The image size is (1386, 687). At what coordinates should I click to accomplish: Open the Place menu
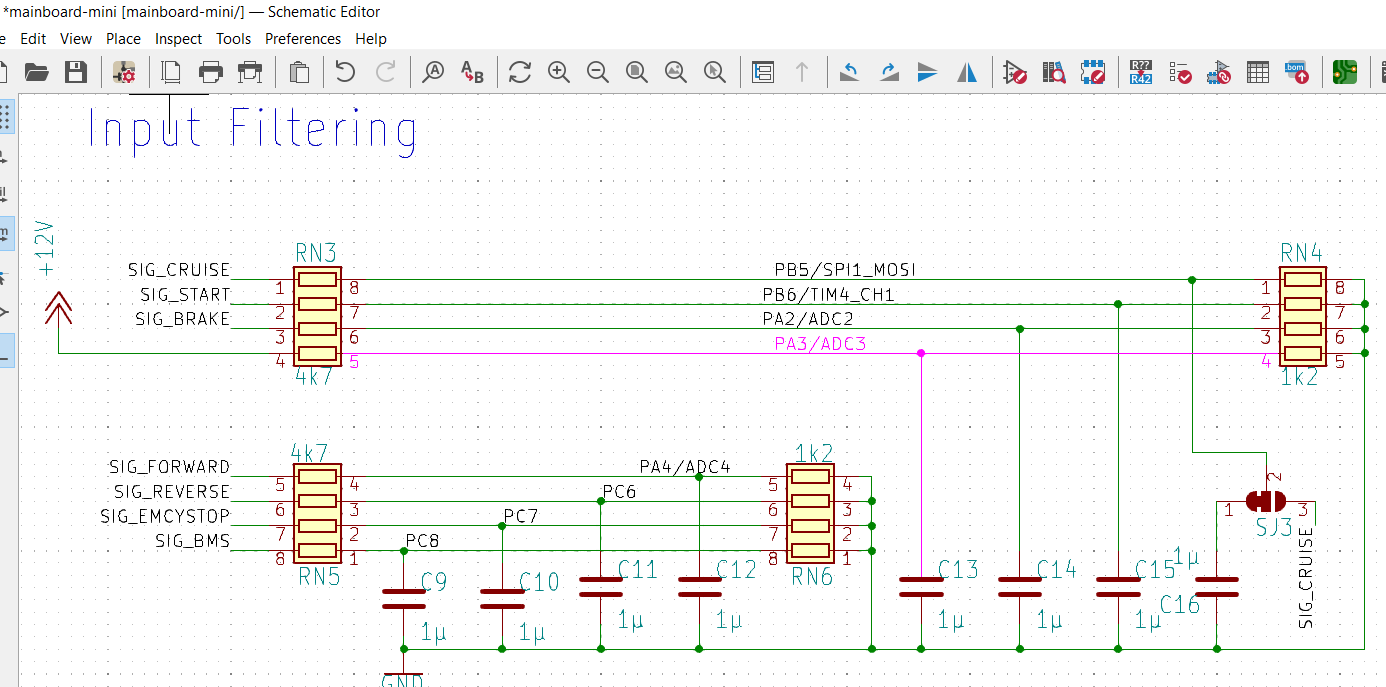[123, 39]
